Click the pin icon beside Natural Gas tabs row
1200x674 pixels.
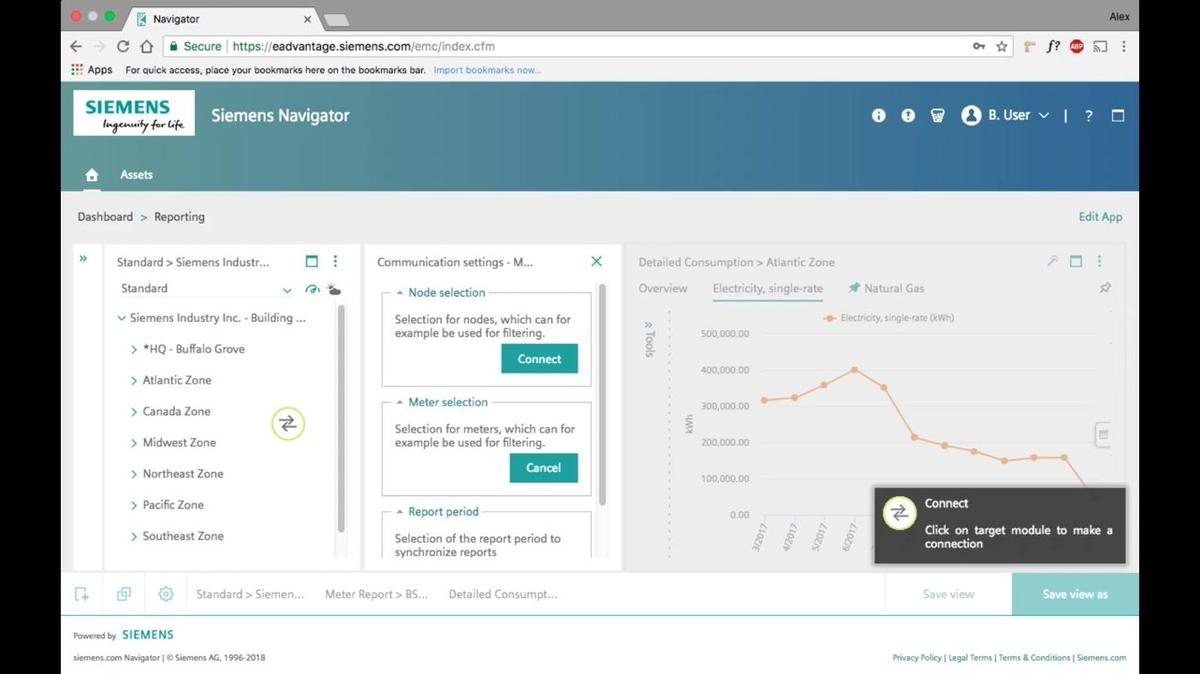pyautogui.click(x=1105, y=288)
